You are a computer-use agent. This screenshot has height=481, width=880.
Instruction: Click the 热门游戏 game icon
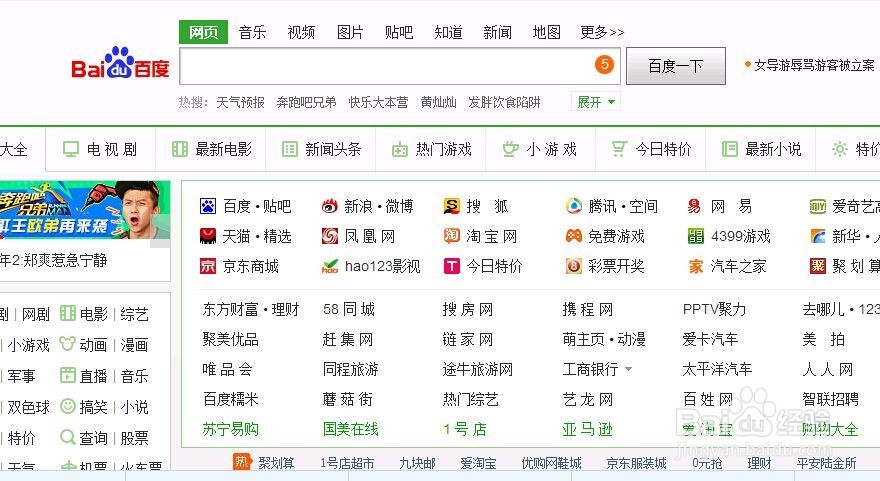click(x=400, y=149)
